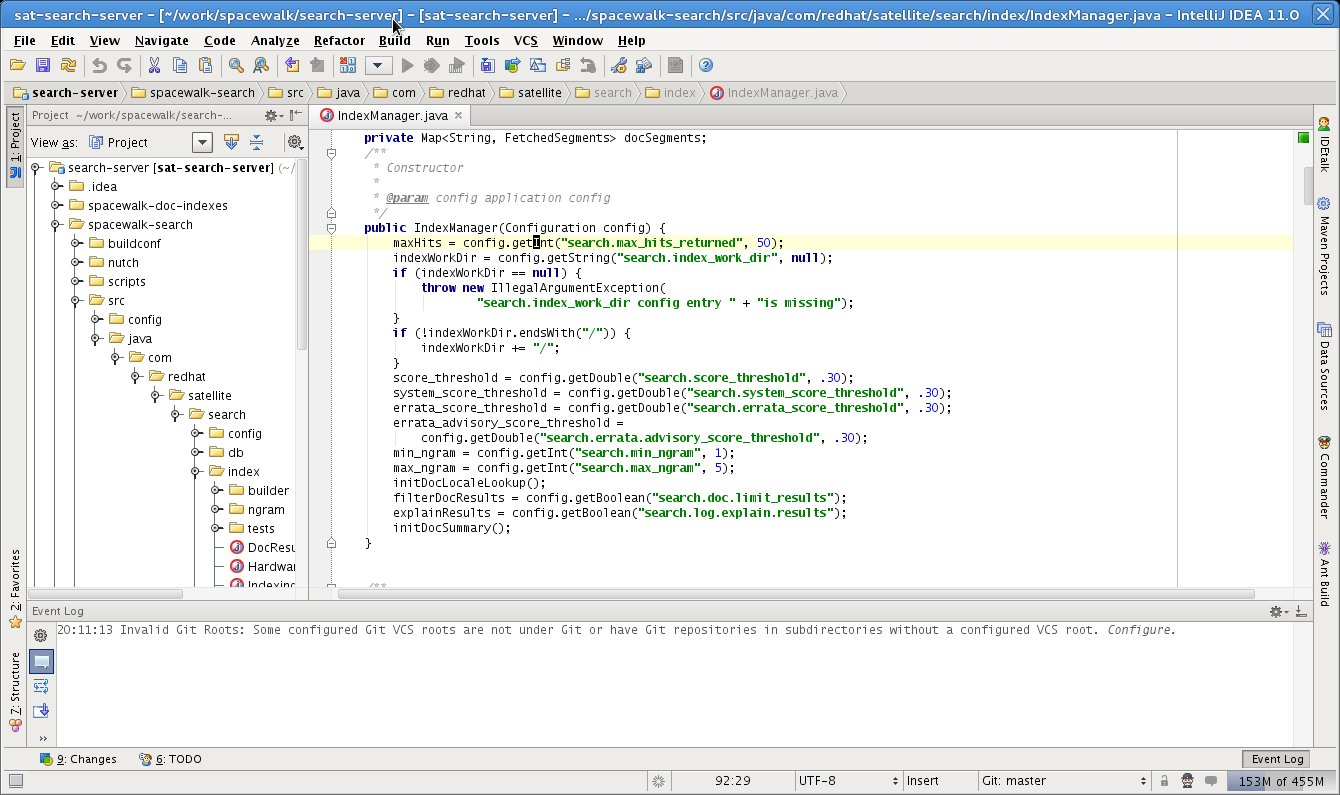Open the Analyze menu
This screenshot has width=1340, height=795.
coord(275,40)
